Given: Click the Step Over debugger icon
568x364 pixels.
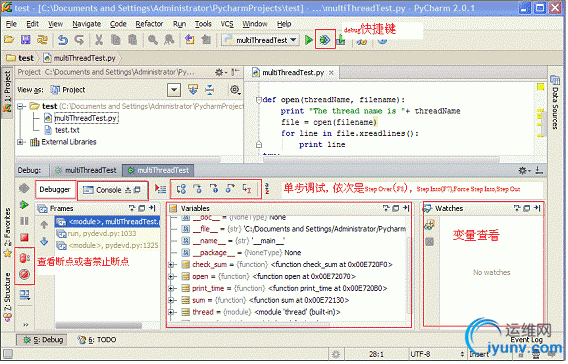Looking at the screenshot, I should click(181, 189).
